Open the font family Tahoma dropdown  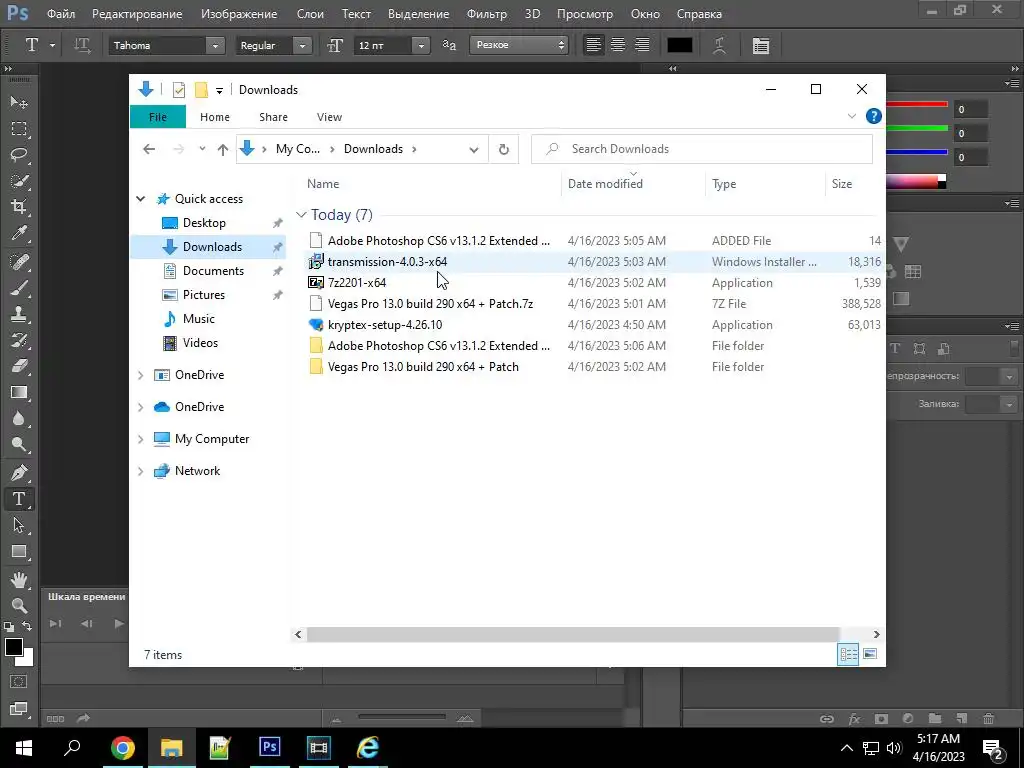click(215, 45)
